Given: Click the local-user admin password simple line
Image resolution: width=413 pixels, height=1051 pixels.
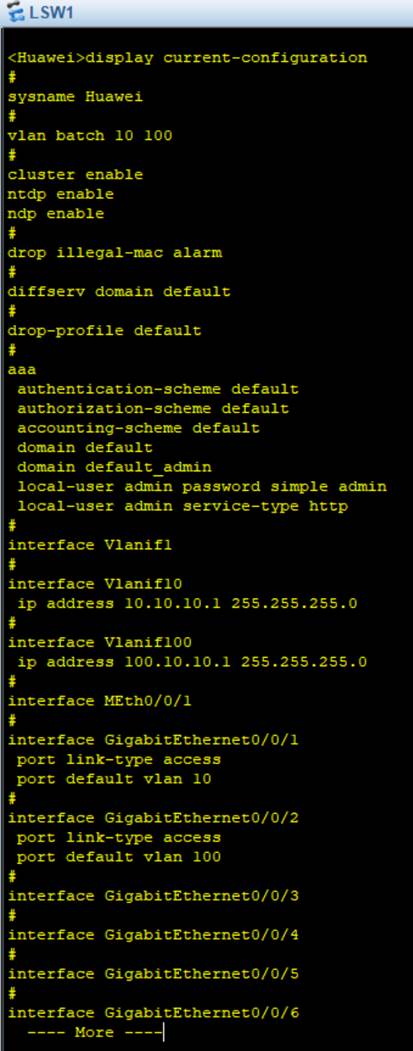Looking at the screenshot, I should 202,487.
